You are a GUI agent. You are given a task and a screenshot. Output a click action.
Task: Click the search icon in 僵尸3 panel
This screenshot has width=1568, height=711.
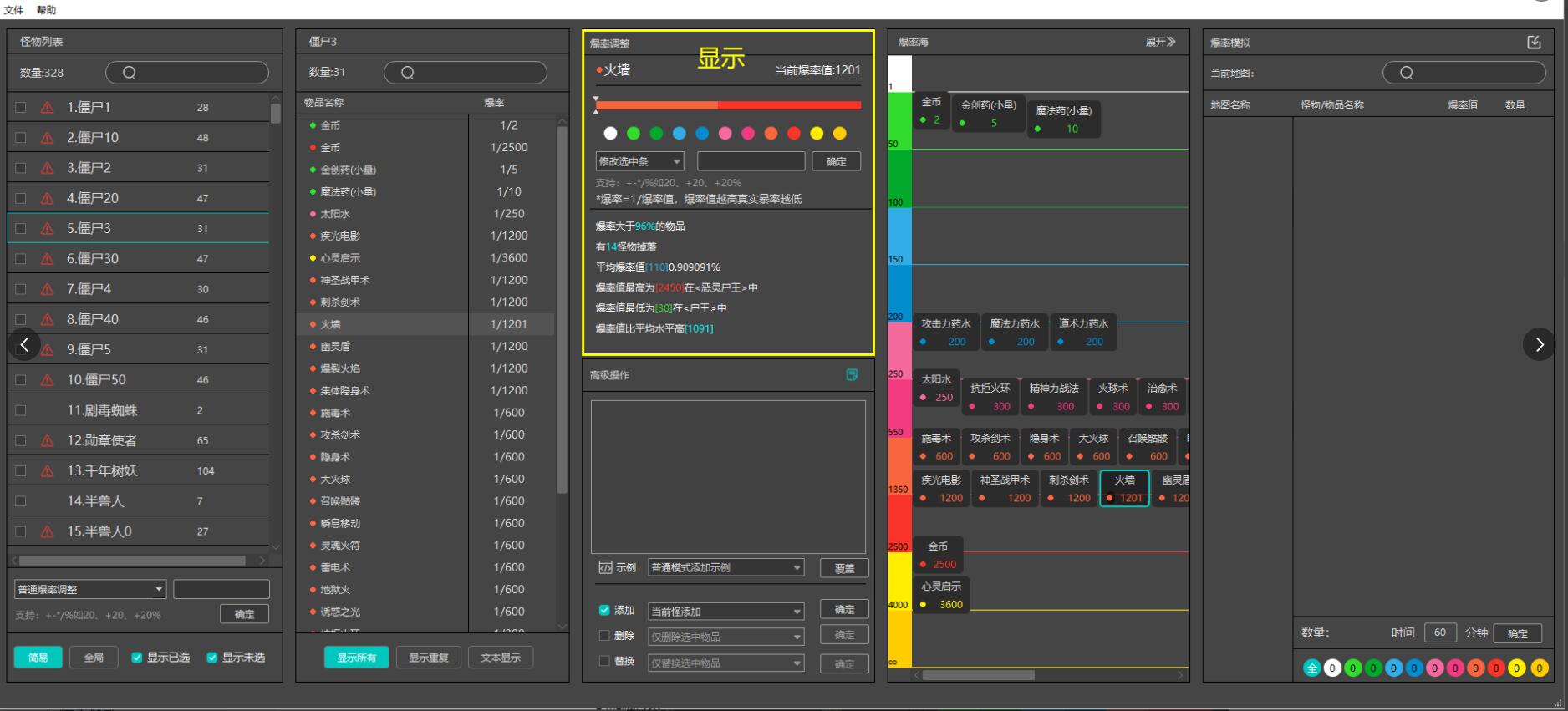(x=407, y=73)
